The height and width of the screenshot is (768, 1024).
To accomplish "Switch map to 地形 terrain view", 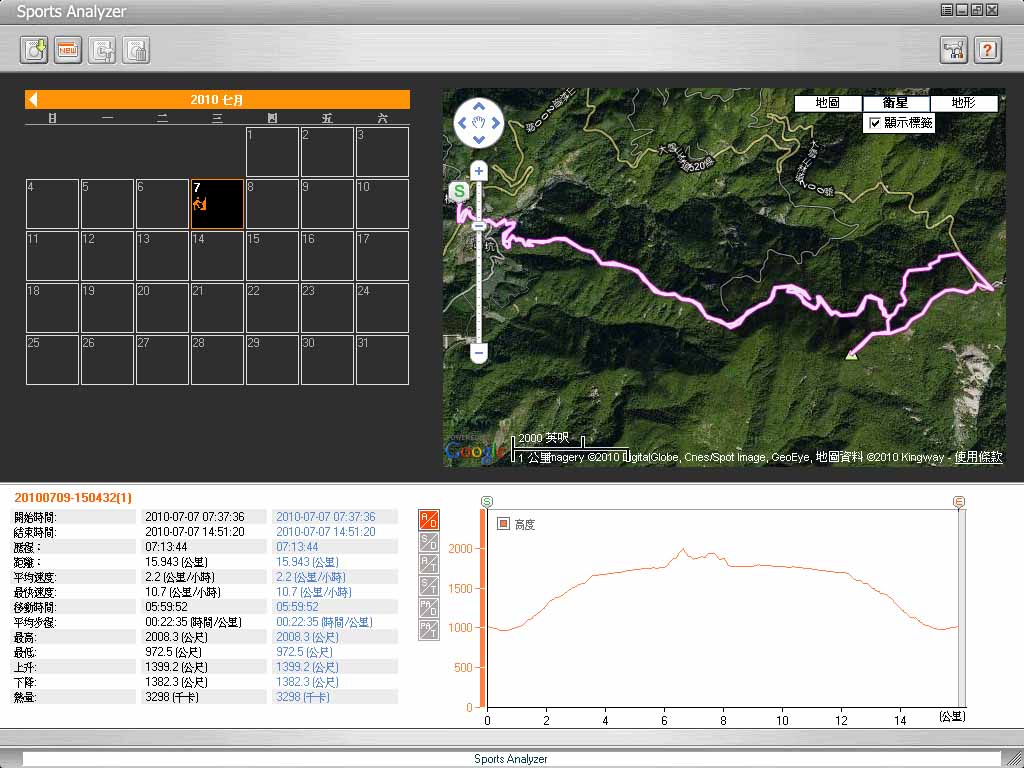I will coord(963,103).
